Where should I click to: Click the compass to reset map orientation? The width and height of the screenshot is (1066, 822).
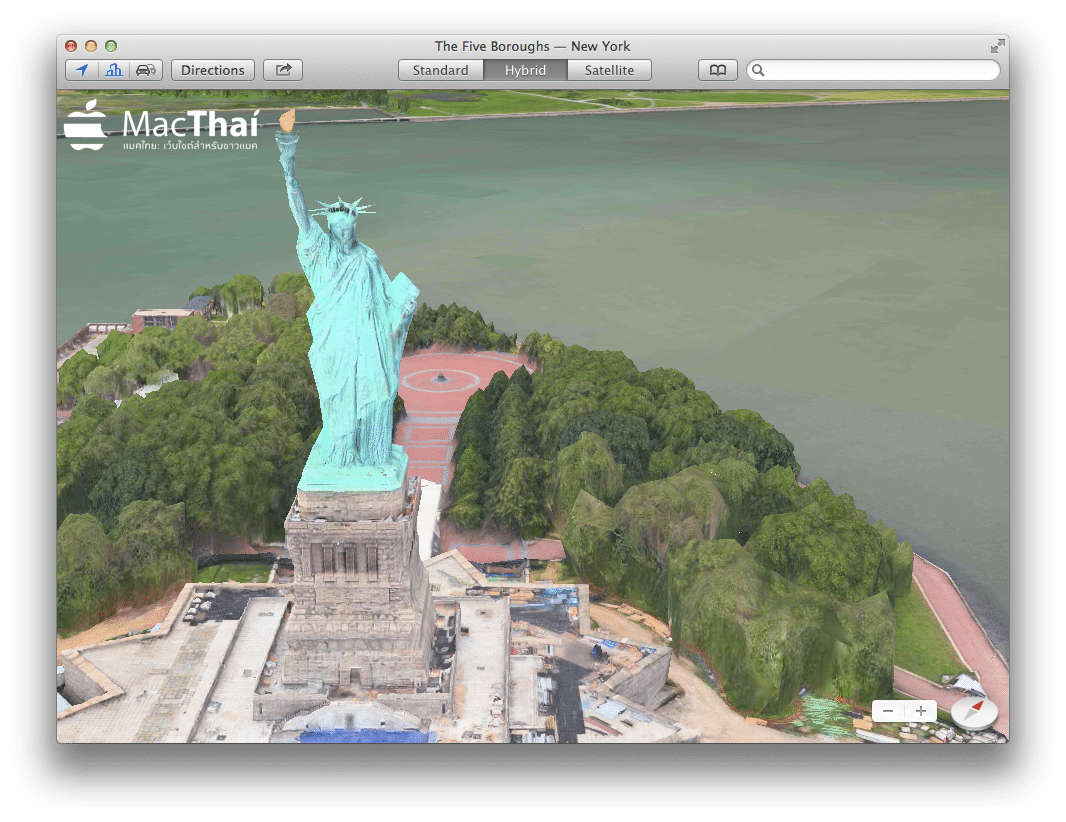(971, 711)
